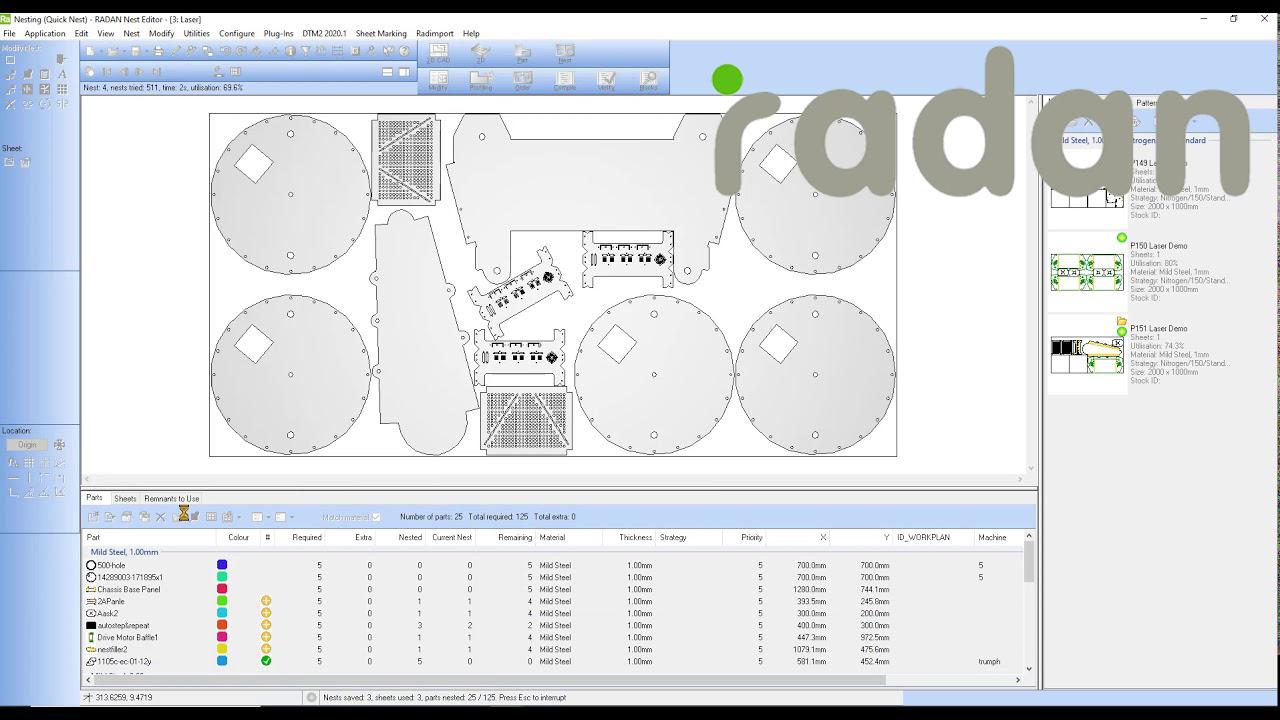Click the Info toolbar icon
1280x720 pixels.
pyautogui.click(x=290, y=51)
